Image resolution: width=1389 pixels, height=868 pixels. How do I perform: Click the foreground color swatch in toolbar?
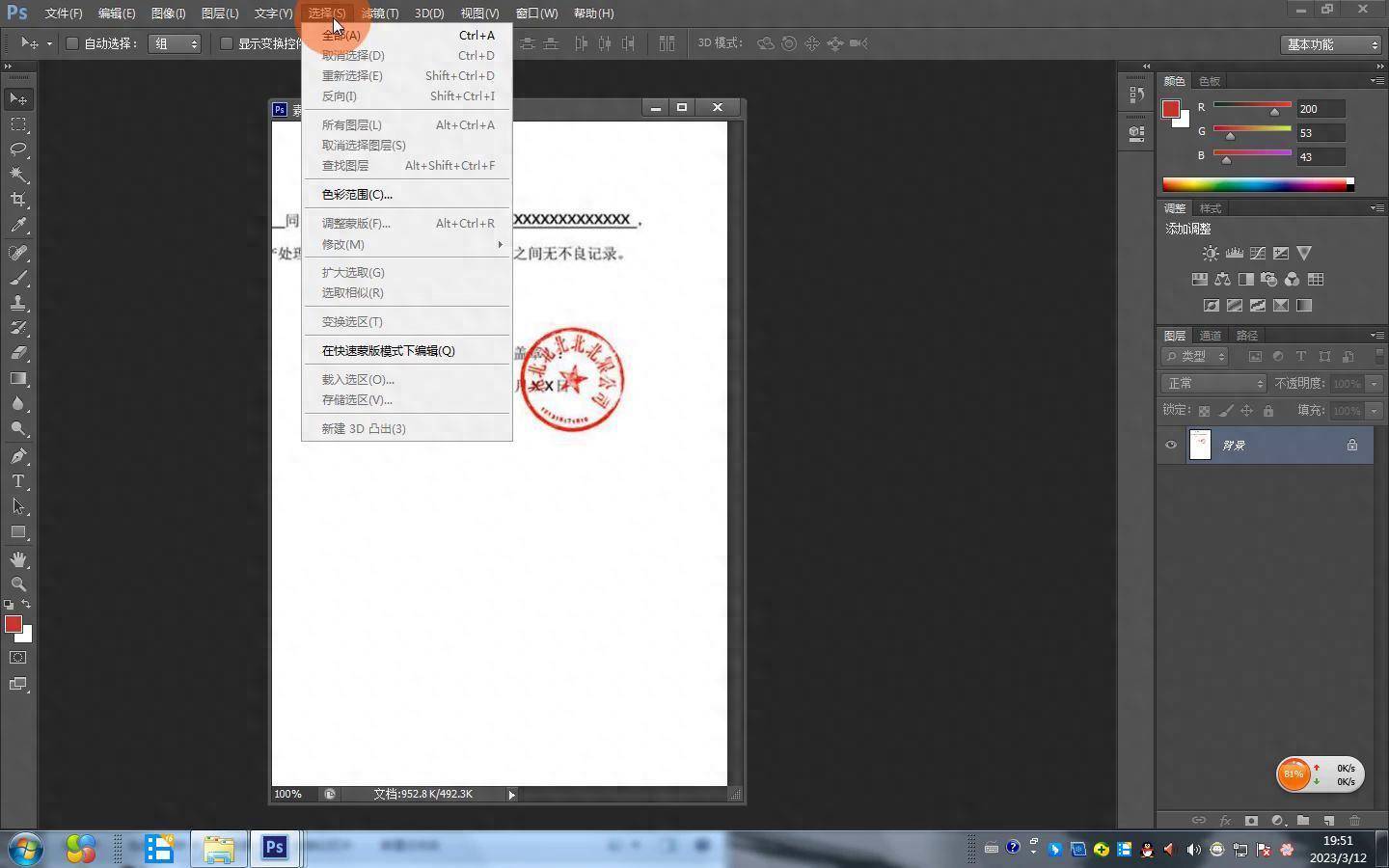point(14,624)
